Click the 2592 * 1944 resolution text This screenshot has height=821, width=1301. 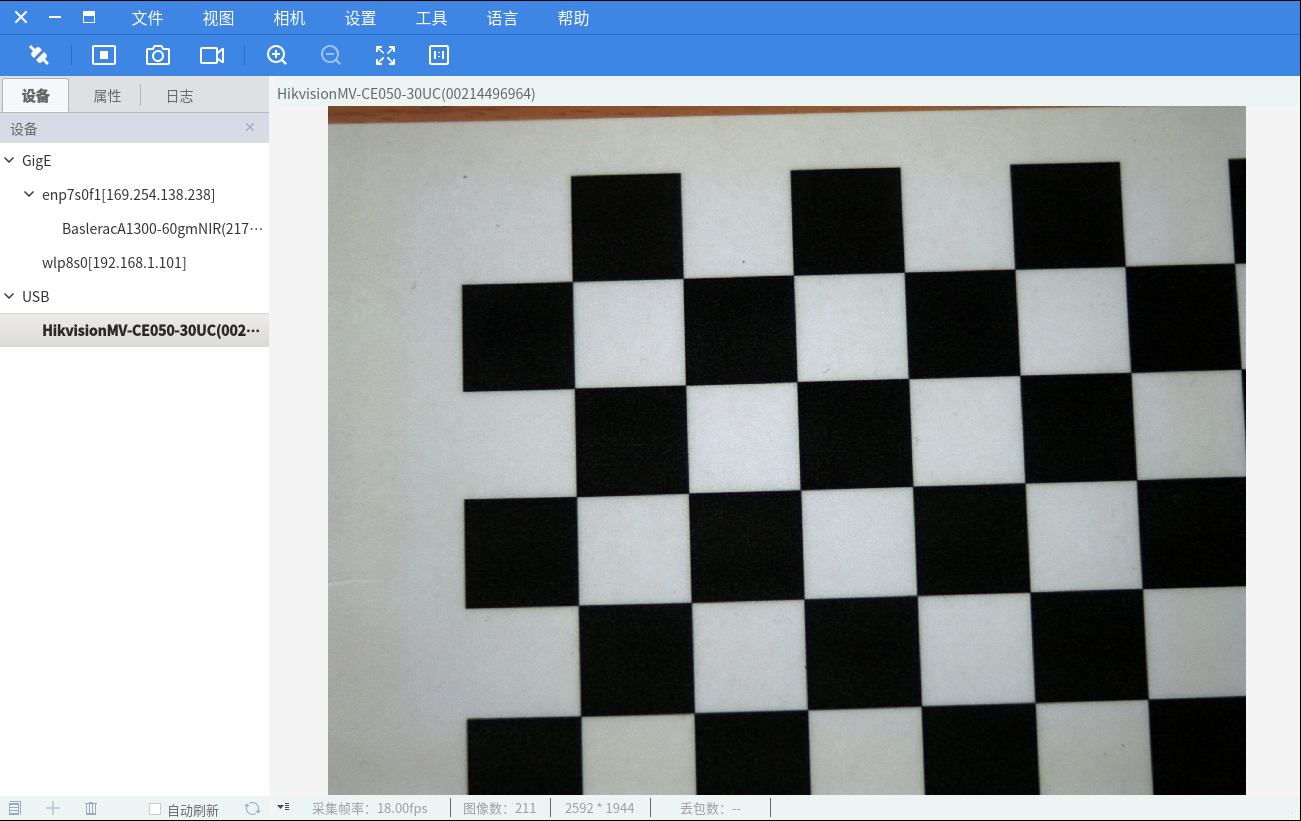point(599,808)
